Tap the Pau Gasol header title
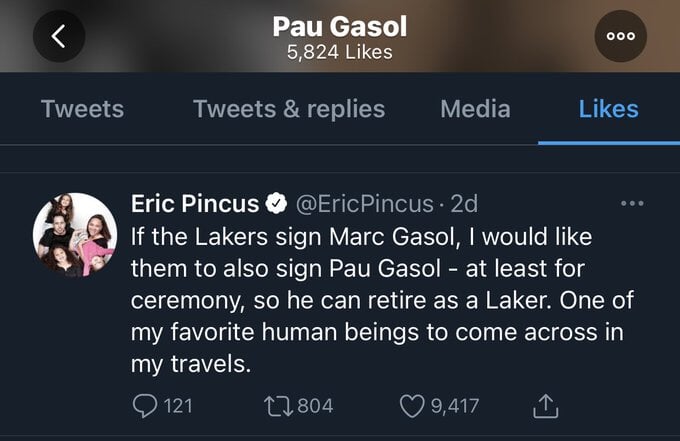The image size is (680, 441). tap(340, 26)
